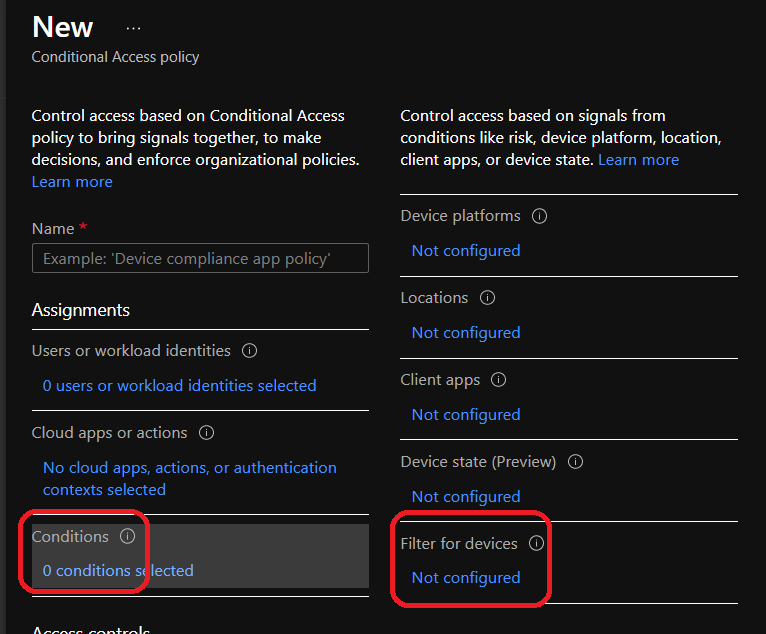Image resolution: width=766 pixels, height=634 pixels.
Task: Configure Client apps via Not configured link
Action: tap(466, 415)
